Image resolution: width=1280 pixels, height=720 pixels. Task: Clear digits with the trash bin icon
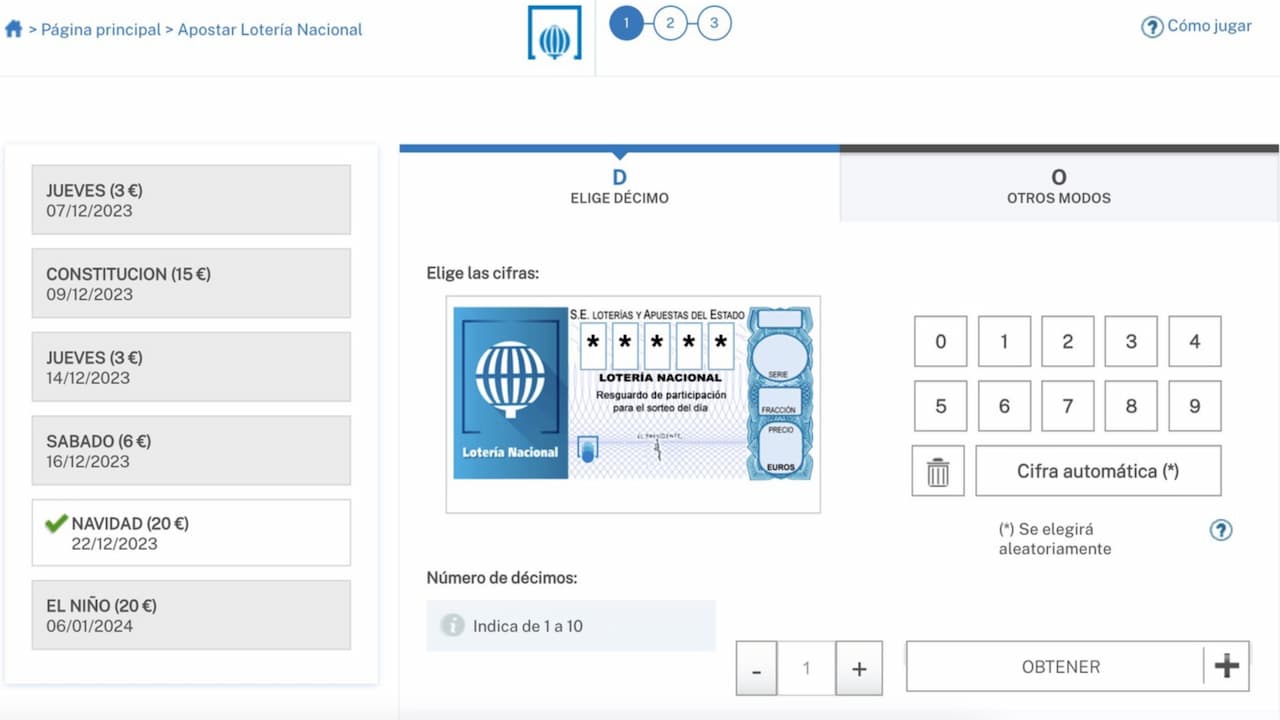[938, 471]
